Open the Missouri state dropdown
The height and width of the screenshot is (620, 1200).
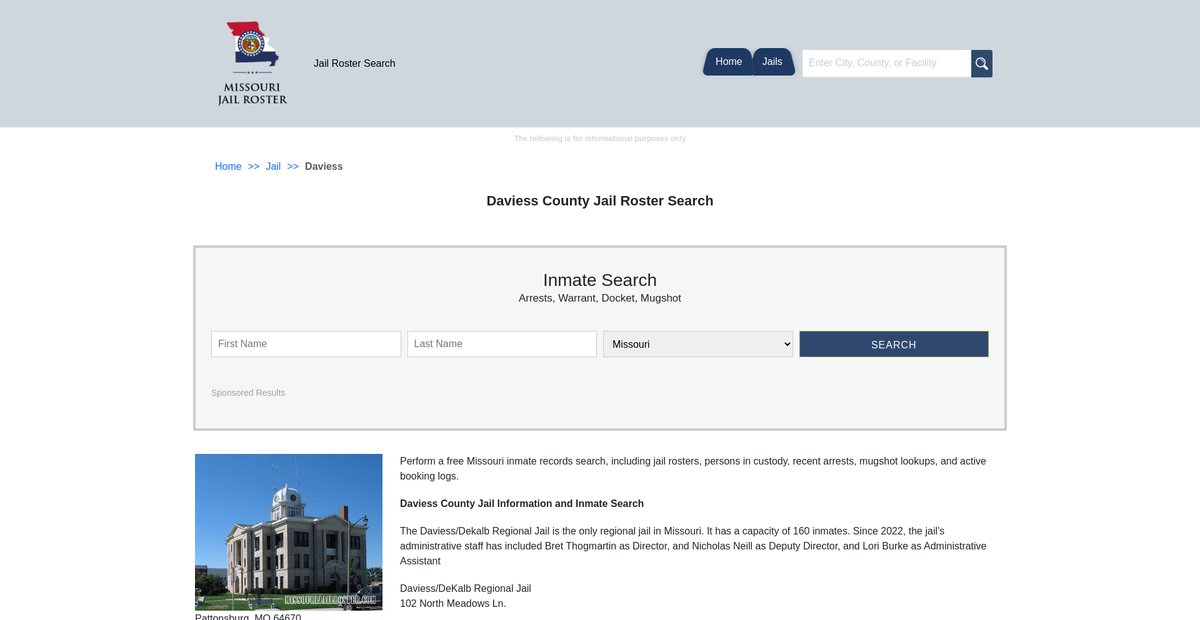click(x=698, y=344)
